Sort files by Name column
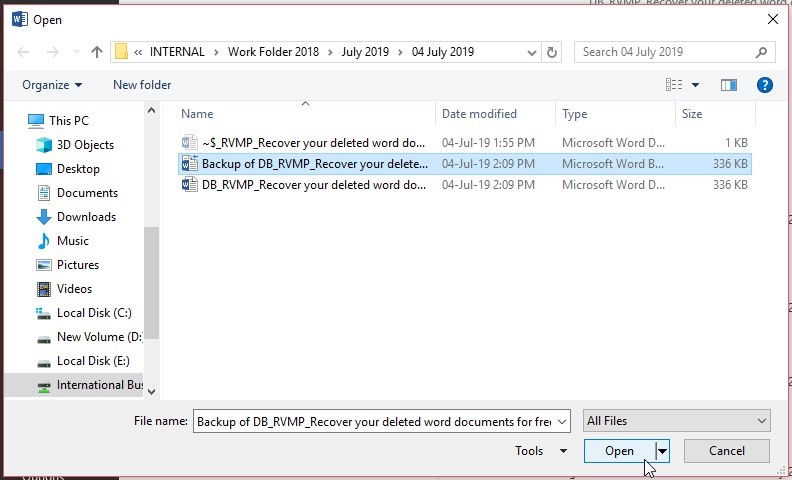This screenshot has height=480, width=792. pos(197,114)
